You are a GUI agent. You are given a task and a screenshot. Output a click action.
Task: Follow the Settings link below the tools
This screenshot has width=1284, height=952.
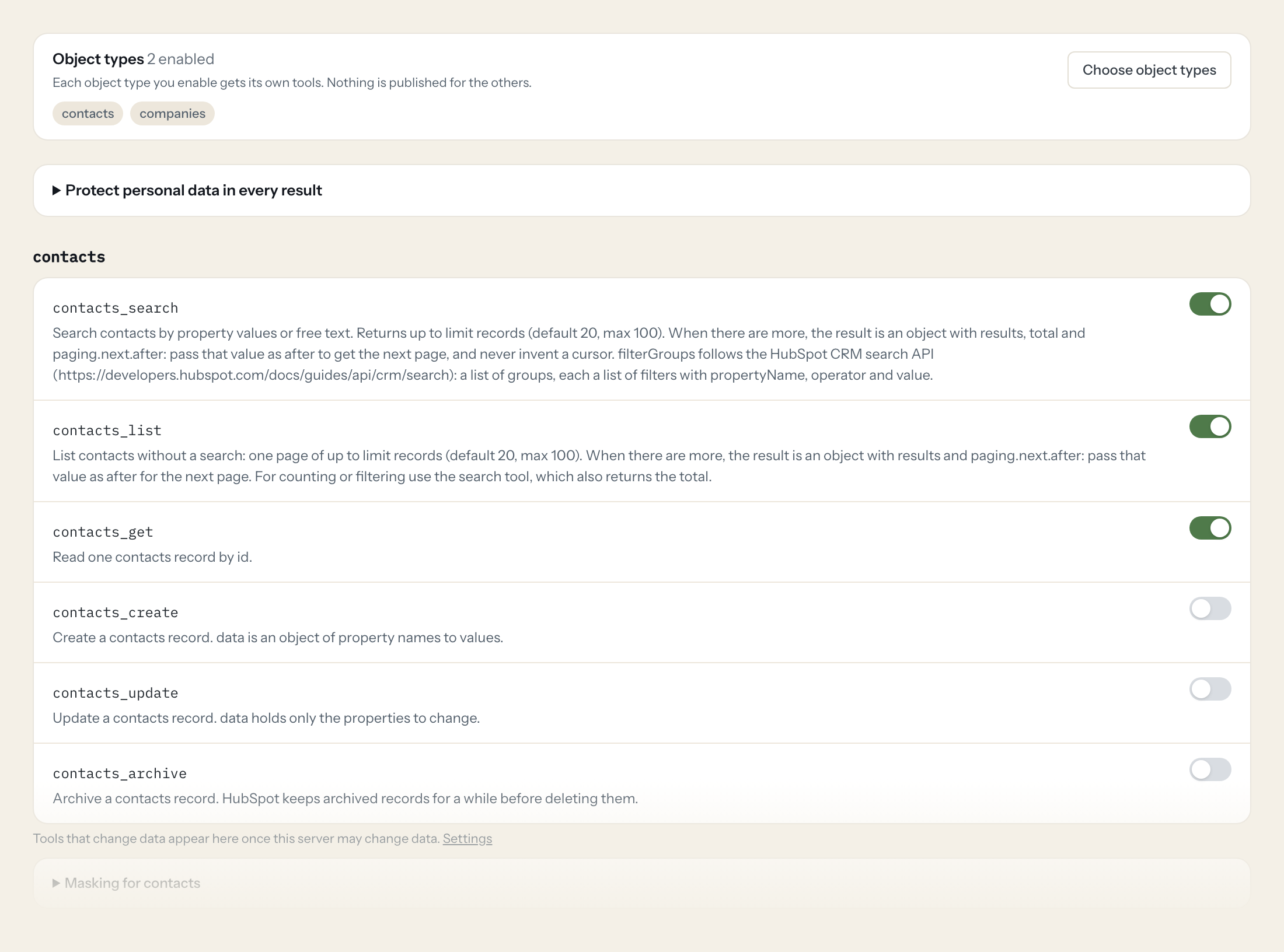tap(467, 838)
